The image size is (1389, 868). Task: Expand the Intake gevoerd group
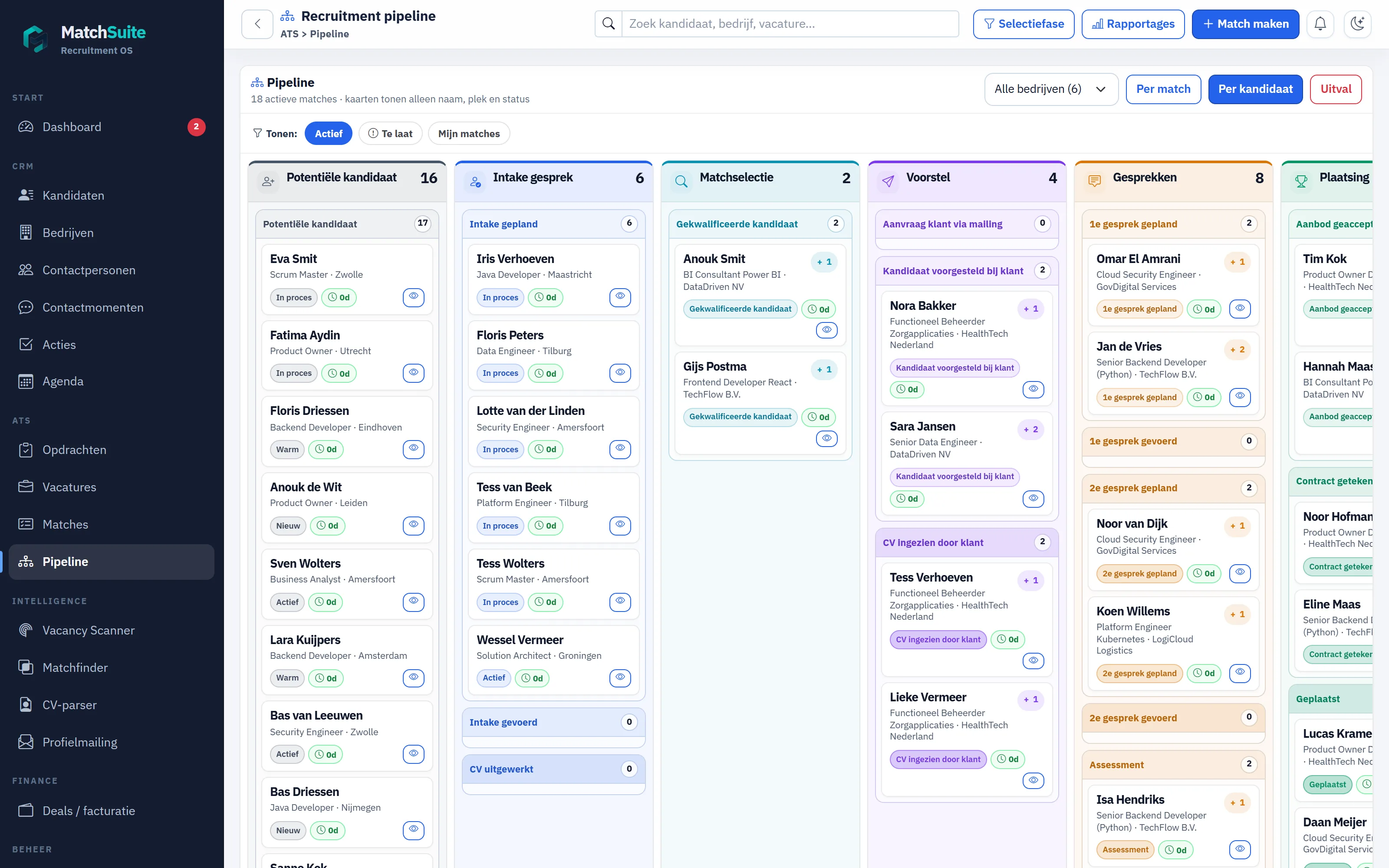553,722
